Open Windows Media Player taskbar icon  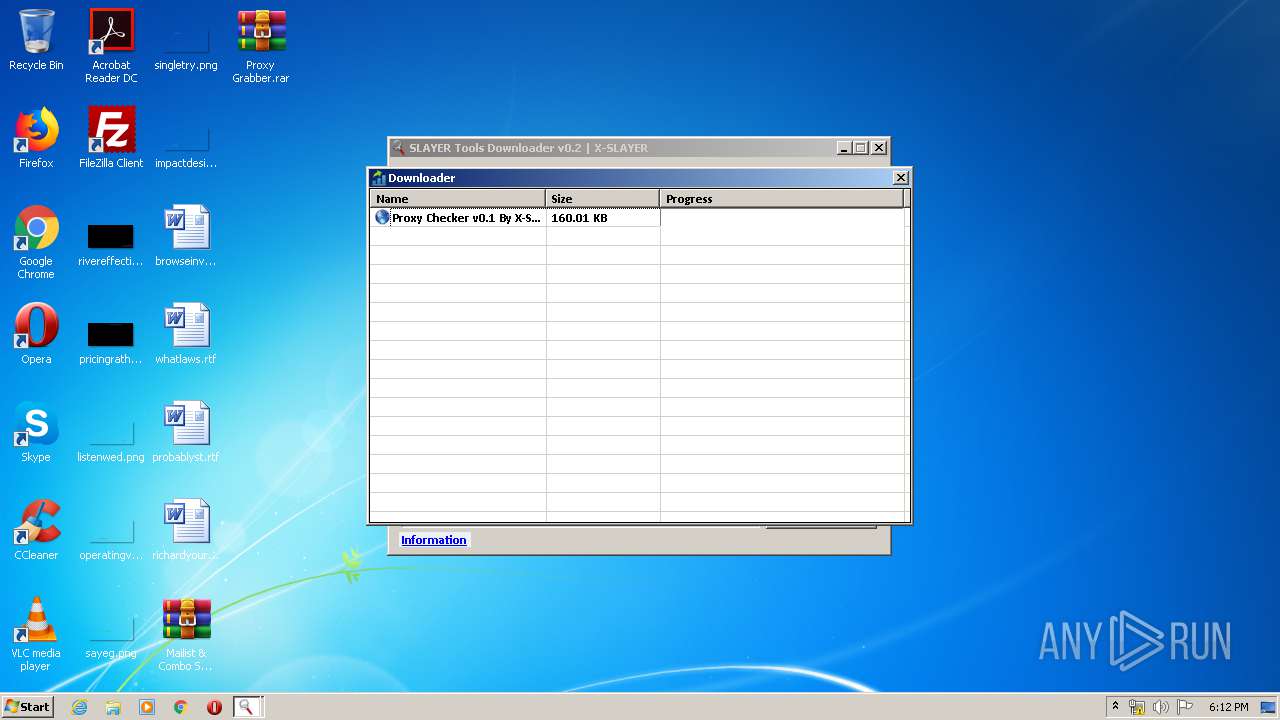click(x=147, y=707)
